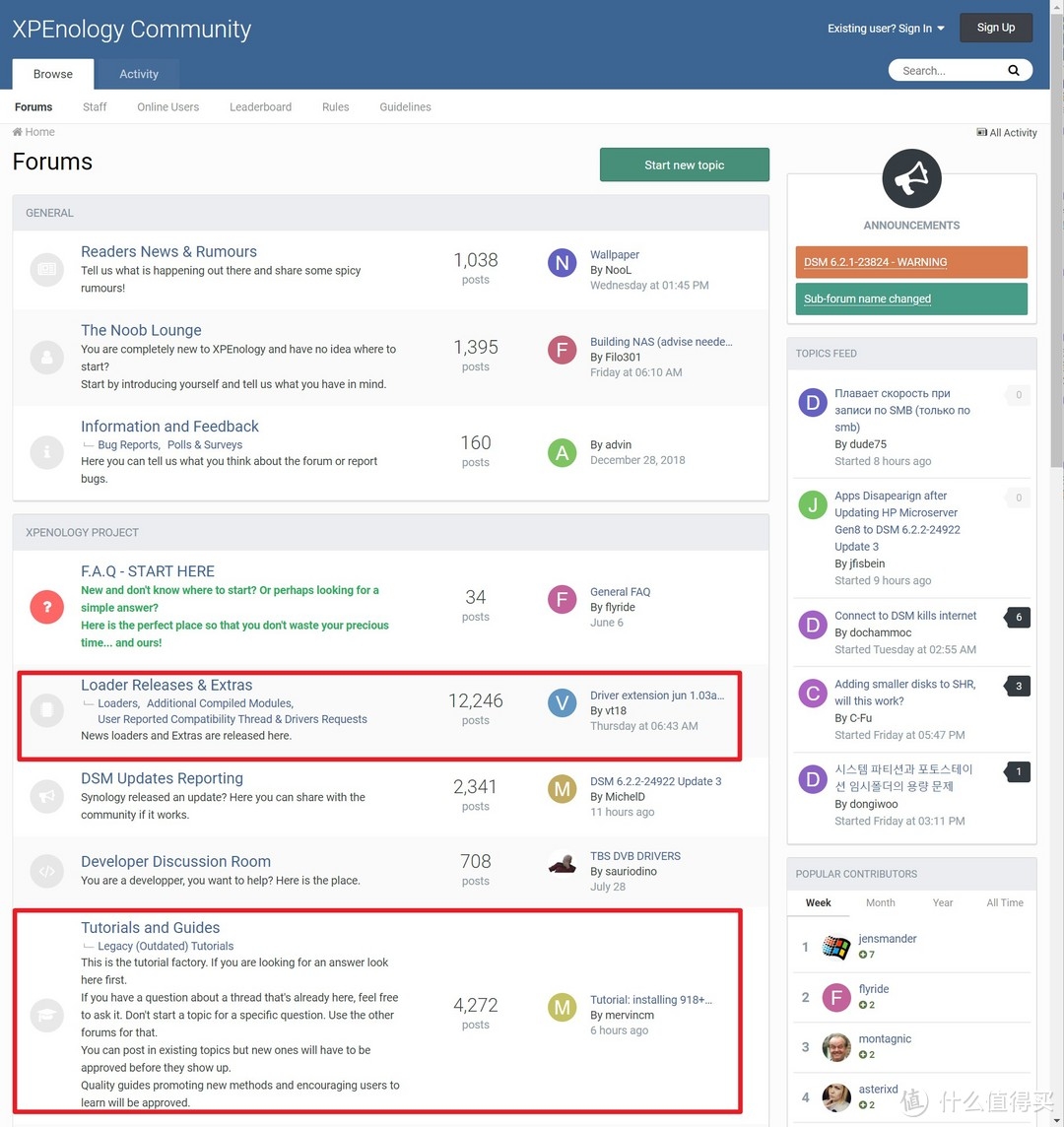Click reply count 6 on dochammoc topic

1018,617
